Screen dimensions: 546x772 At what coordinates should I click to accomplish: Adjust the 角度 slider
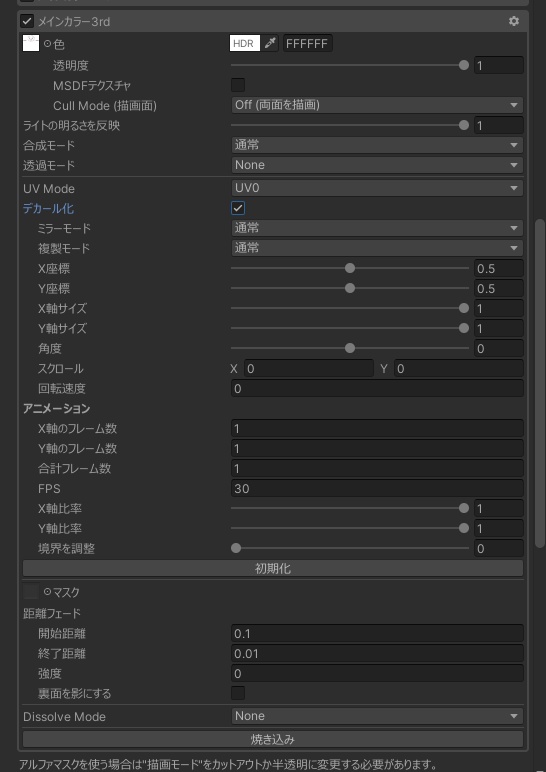pyautogui.click(x=350, y=348)
